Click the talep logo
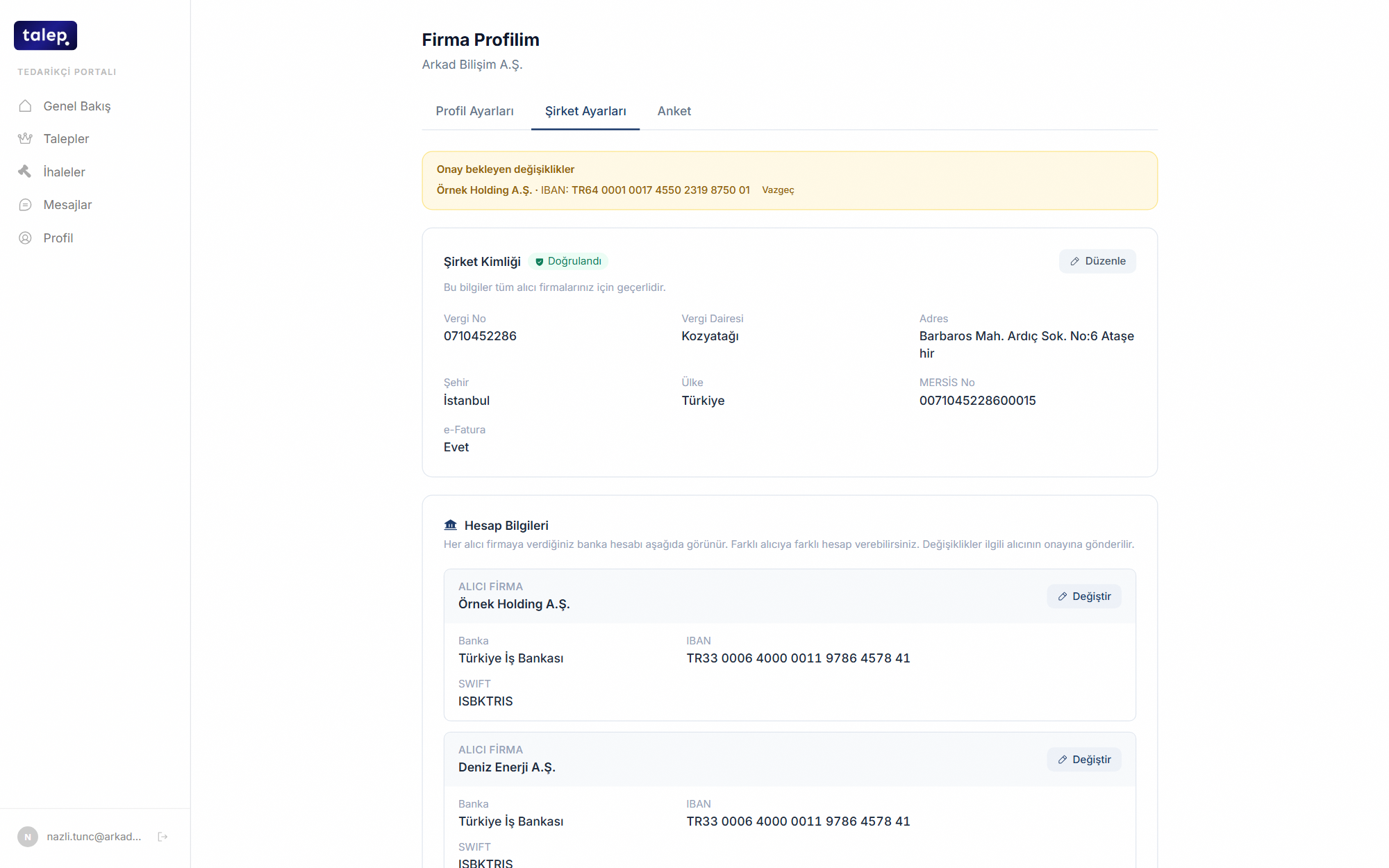The height and width of the screenshot is (868, 1389). coord(45,35)
